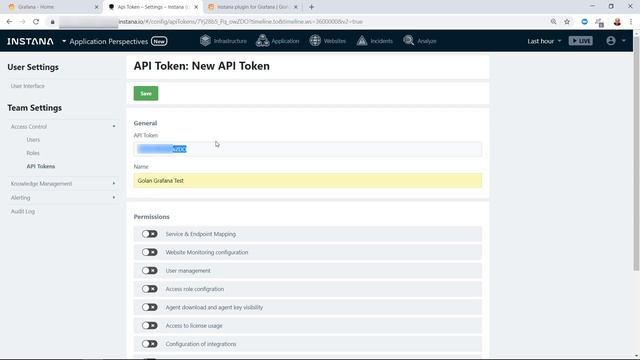This screenshot has height=360, width=640.
Task: Open the Application view icon
Action: (x=262, y=40)
